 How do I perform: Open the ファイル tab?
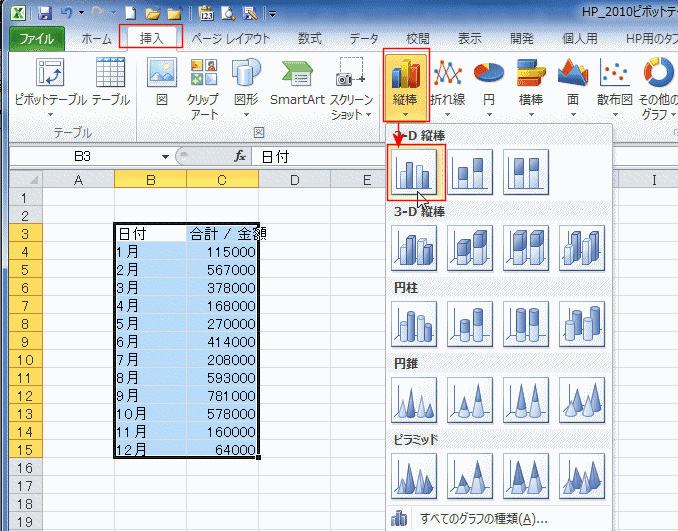click(37, 38)
